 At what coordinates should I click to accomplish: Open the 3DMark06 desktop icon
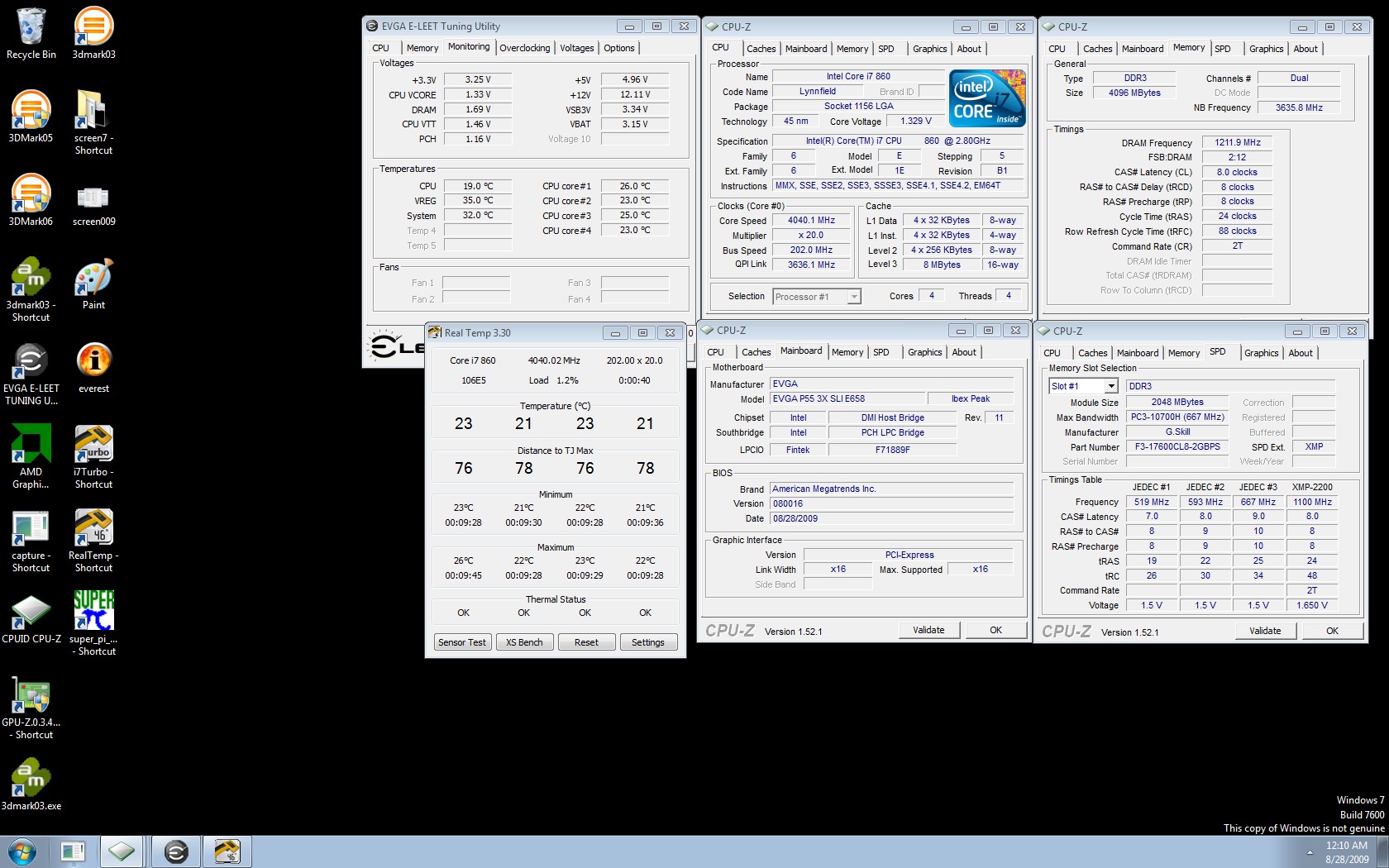tap(31, 200)
